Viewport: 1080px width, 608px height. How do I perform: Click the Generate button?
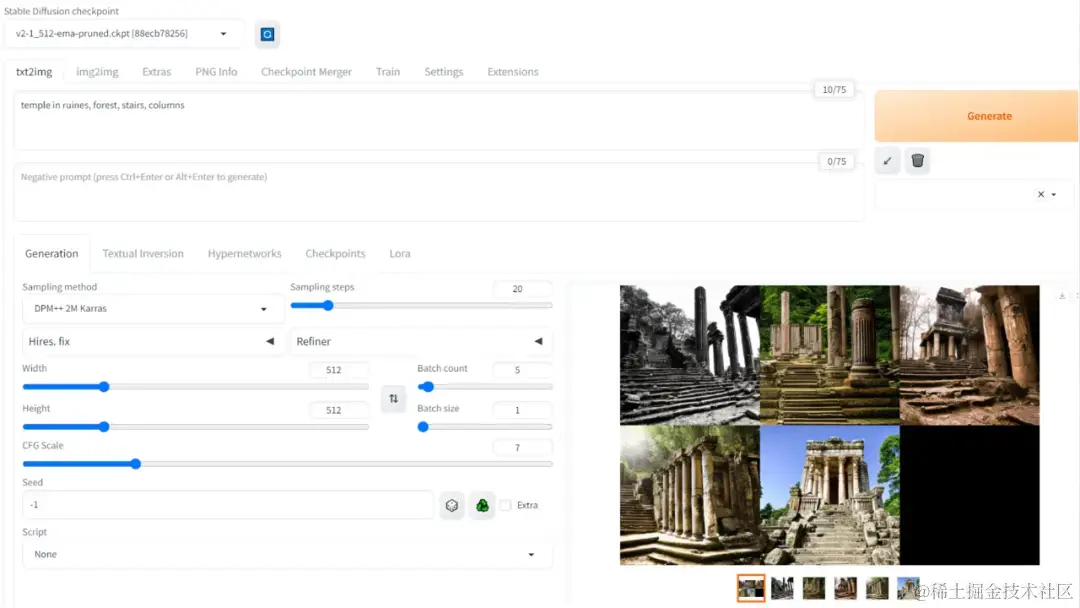tap(976, 116)
